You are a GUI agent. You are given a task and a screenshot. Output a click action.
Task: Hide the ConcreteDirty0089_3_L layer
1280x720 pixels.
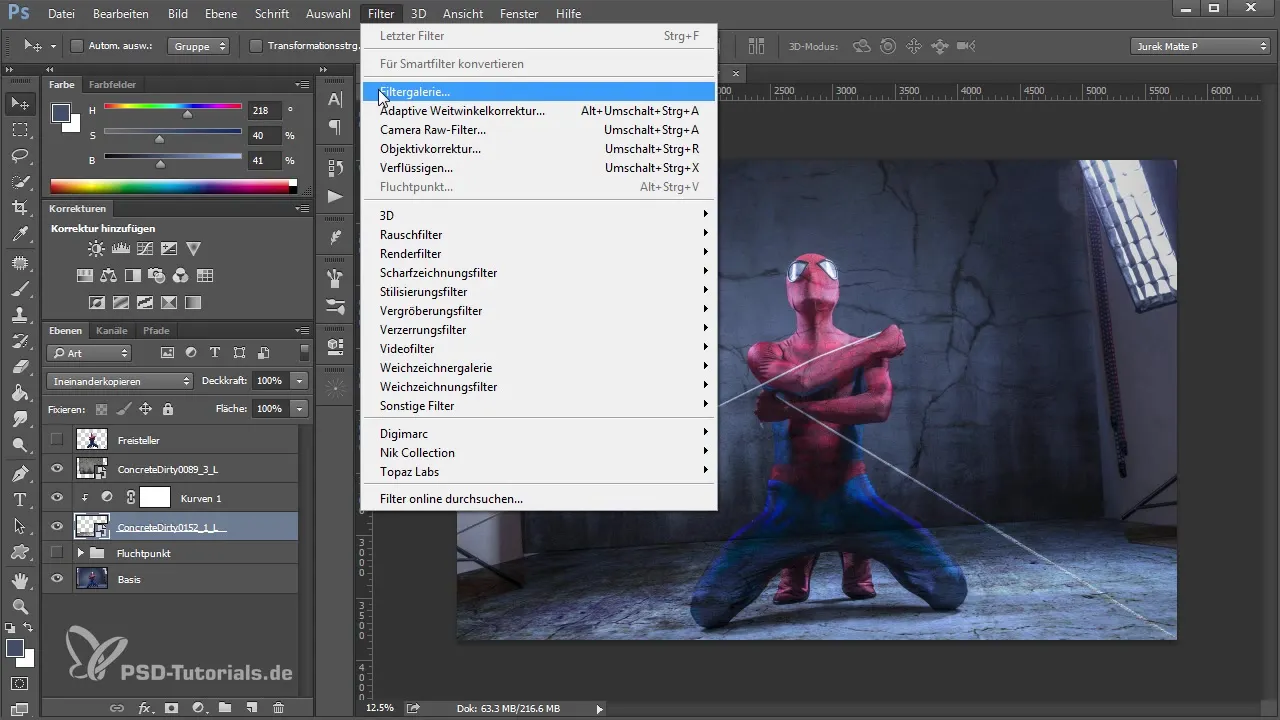[x=57, y=468]
